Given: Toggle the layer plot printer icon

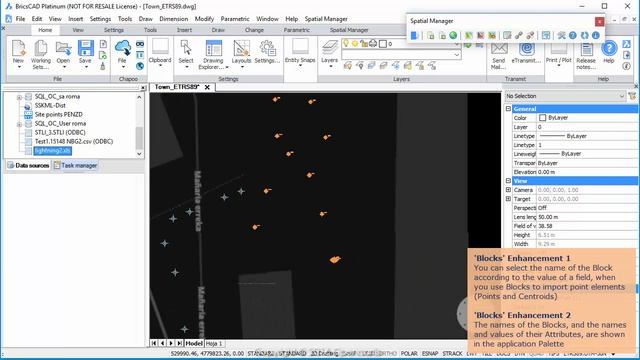Looking at the screenshot, I should (373, 44).
